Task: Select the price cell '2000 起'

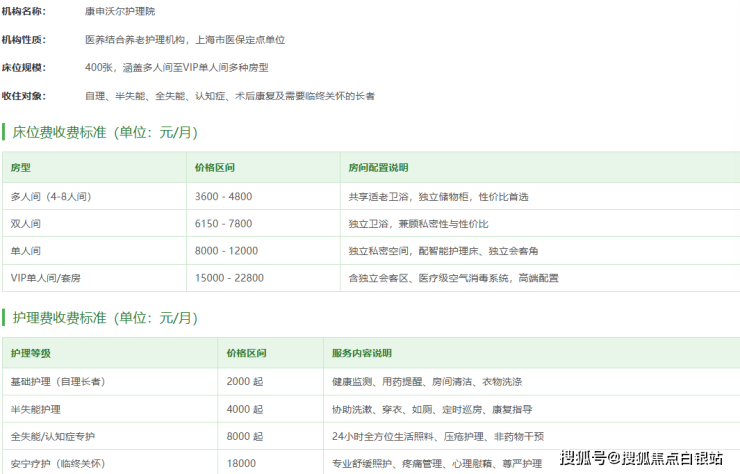Action: click(271, 381)
